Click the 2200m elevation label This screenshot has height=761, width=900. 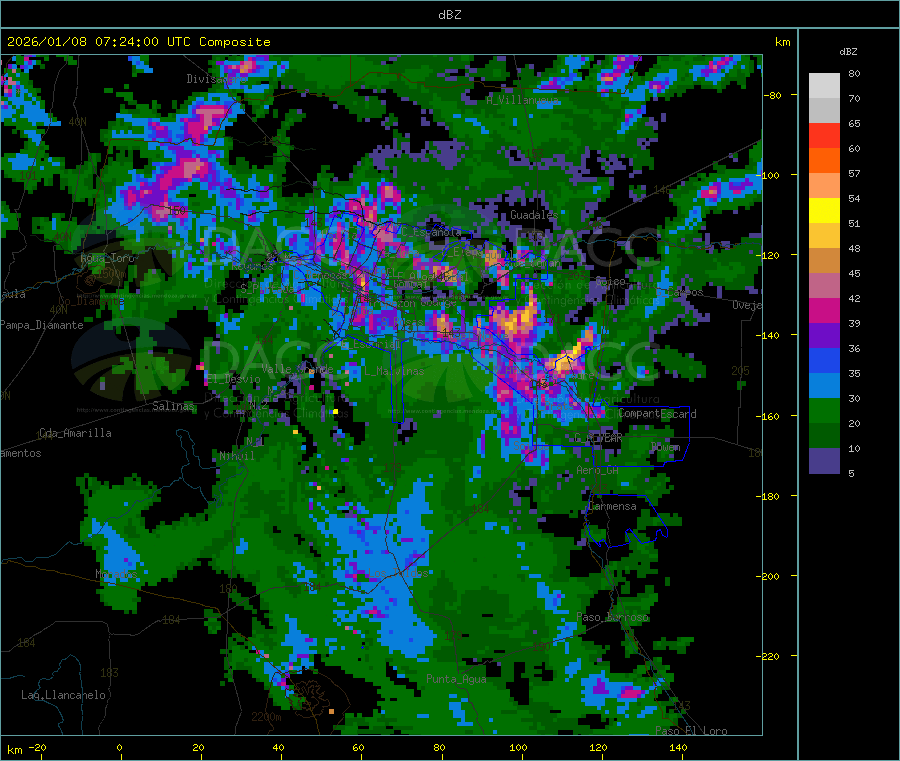[266, 717]
